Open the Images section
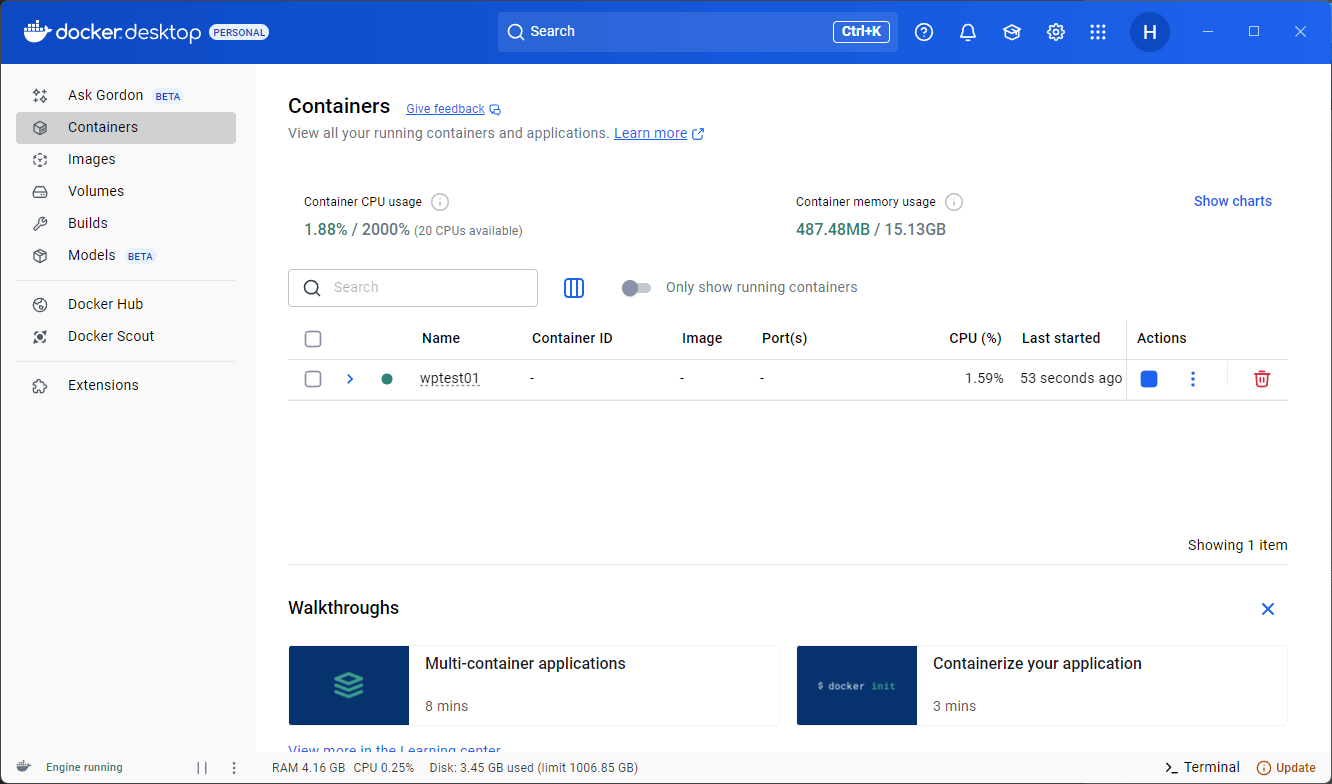The image size is (1332, 784). coord(126,160)
